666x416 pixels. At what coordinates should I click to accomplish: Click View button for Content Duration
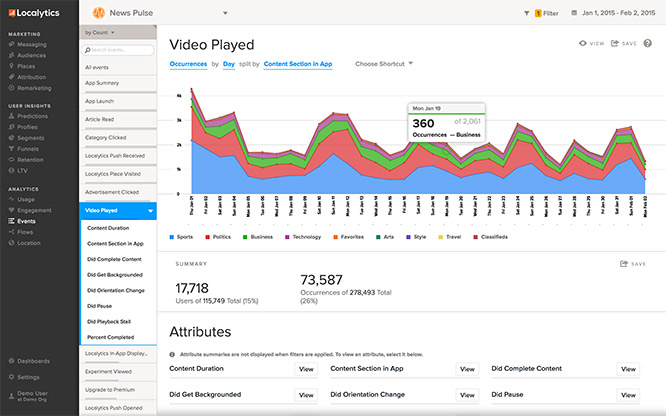click(306, 369)
